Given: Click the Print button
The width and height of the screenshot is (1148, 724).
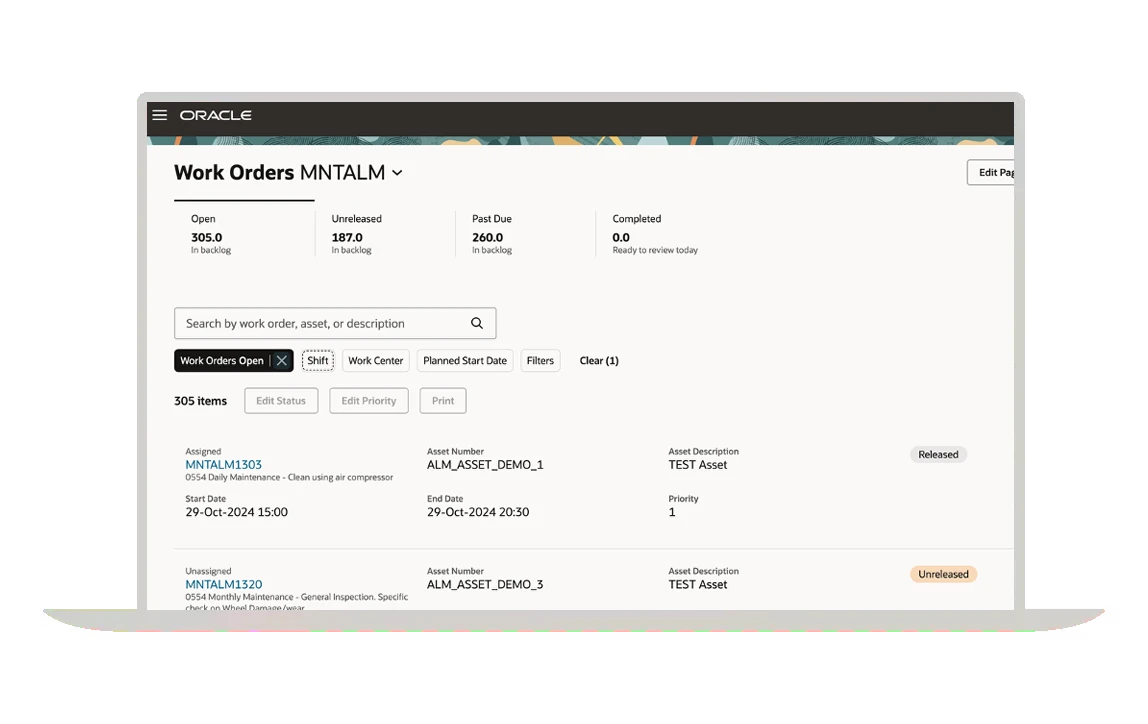Looking at the screenshot, I should coord(443,401).
